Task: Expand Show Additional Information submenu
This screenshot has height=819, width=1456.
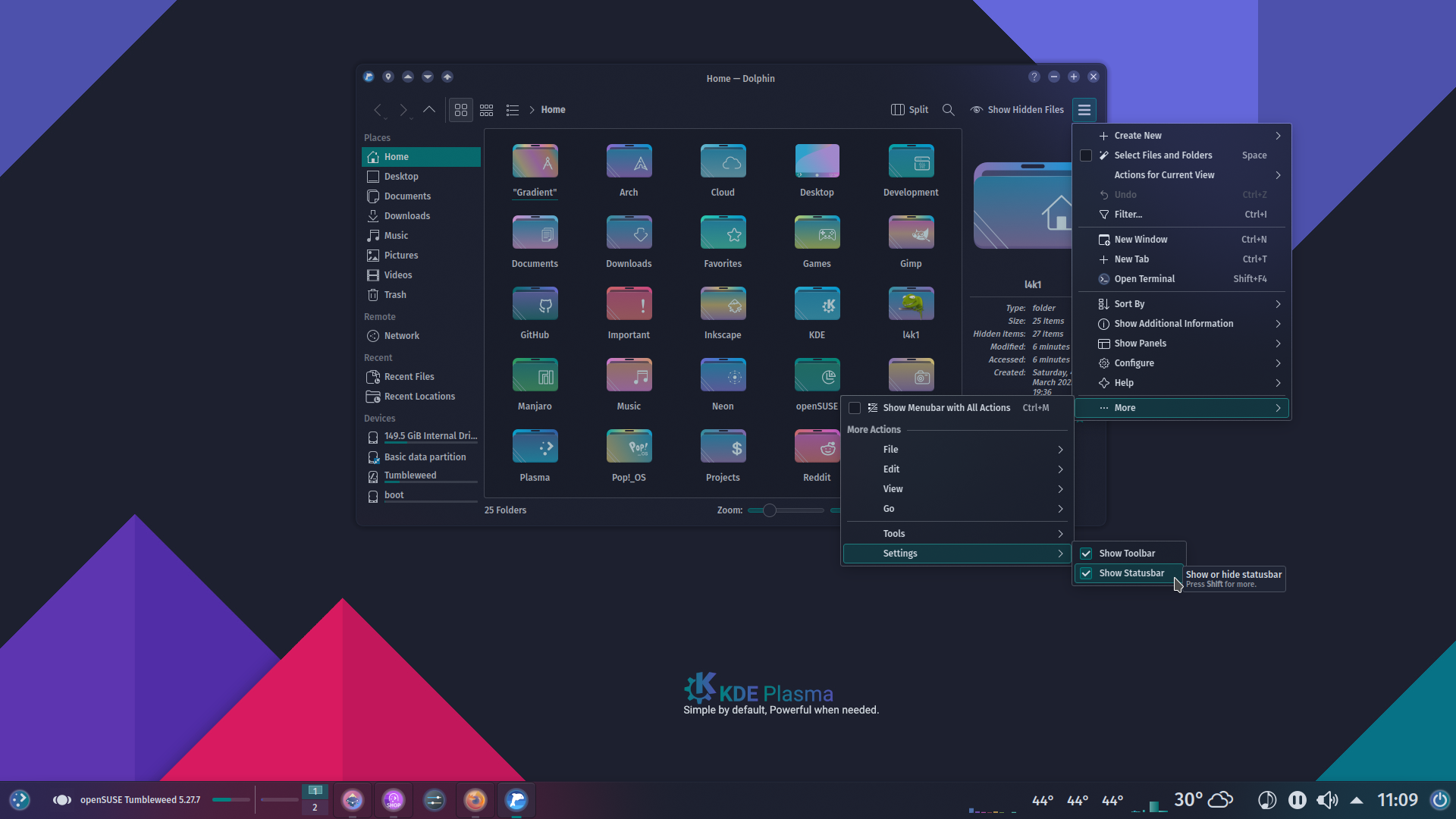Action: pyautogui.click(x=1181, y=324)
